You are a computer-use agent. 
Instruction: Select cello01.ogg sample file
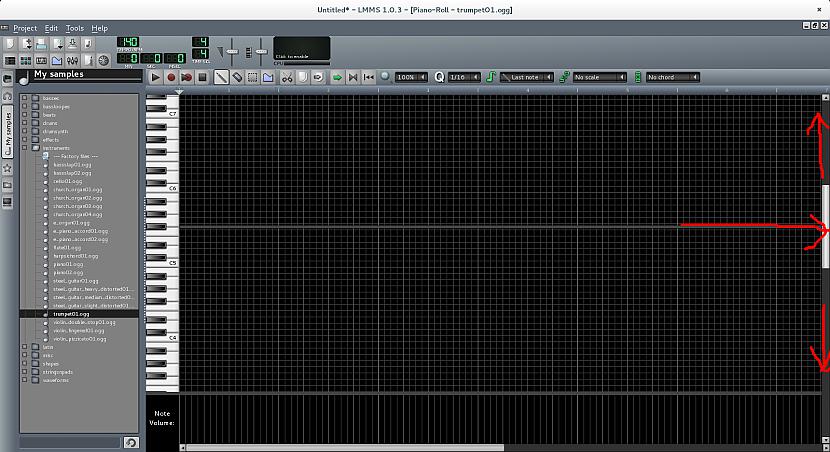(x=67, y=181)
